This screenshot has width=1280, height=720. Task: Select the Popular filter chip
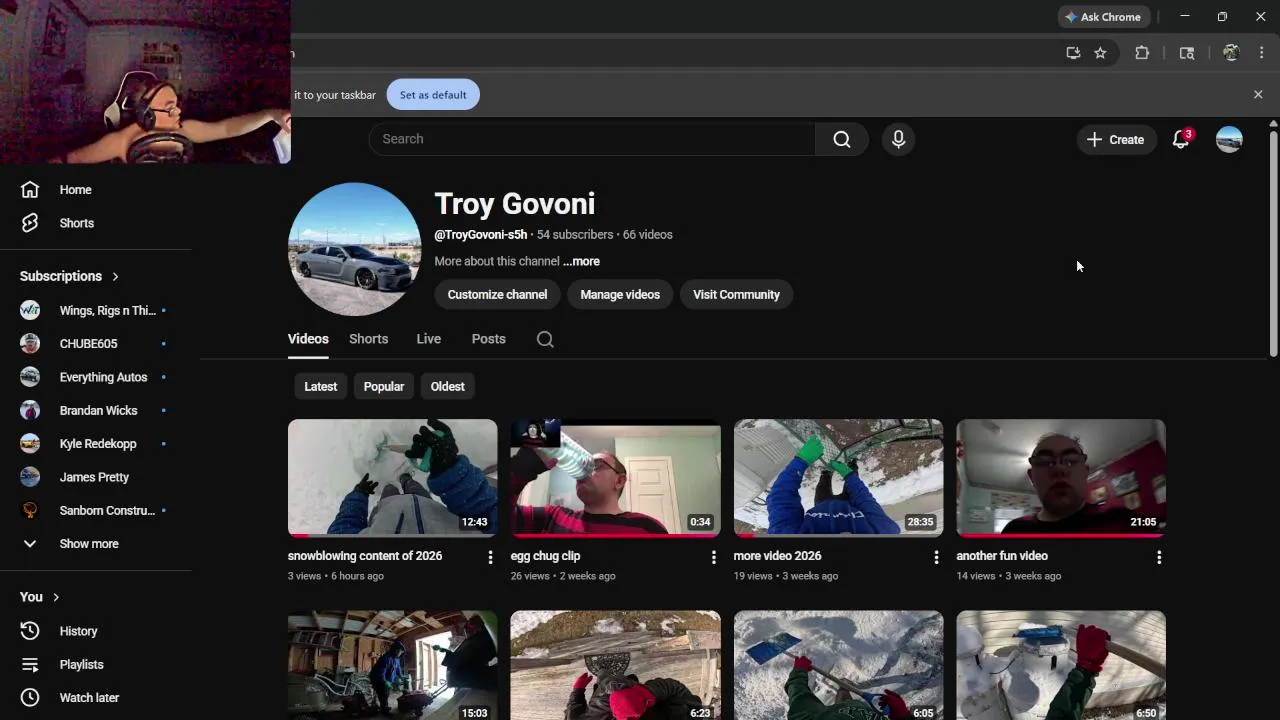click(384, 386)
